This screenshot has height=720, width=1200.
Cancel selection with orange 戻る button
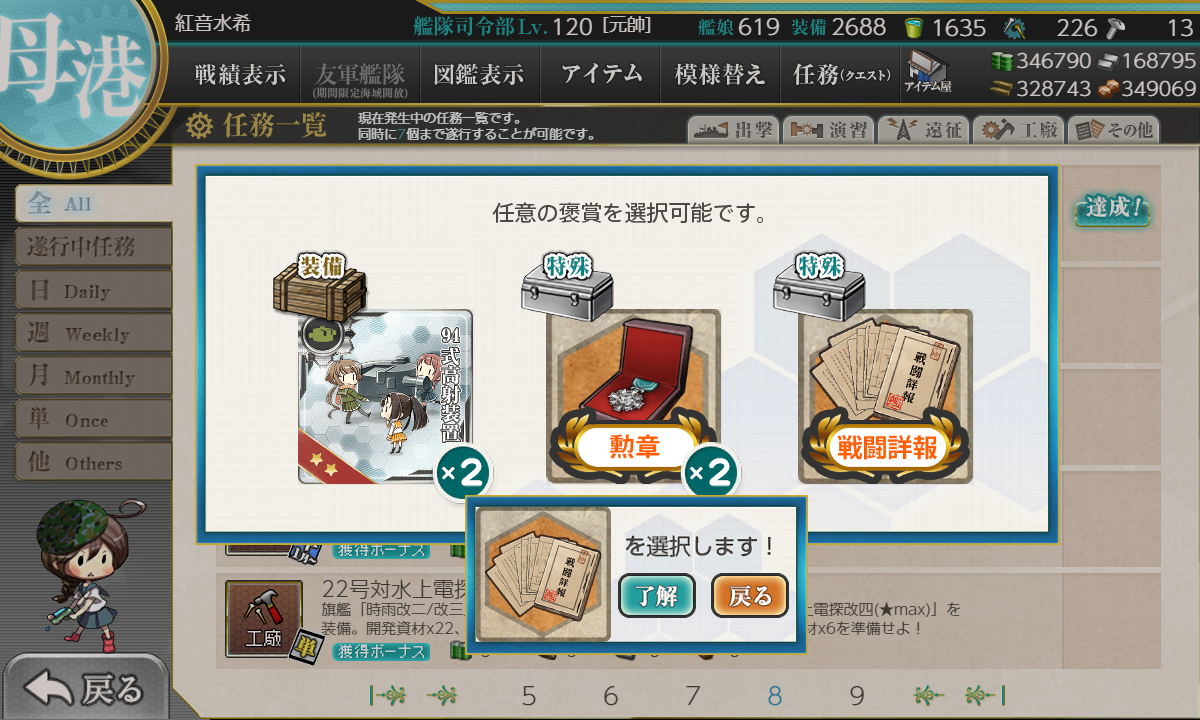click(750, 596)
